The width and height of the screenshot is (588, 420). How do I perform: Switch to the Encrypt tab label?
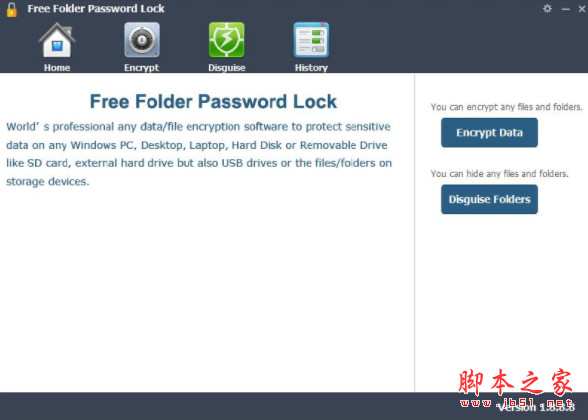pyautogui.click(x=142, y=68)
